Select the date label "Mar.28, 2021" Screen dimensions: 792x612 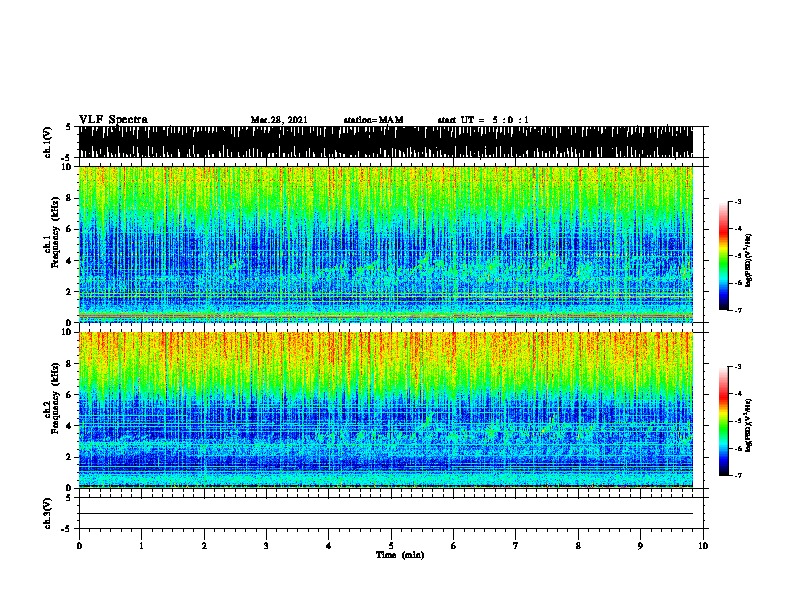tap(279, 120)
